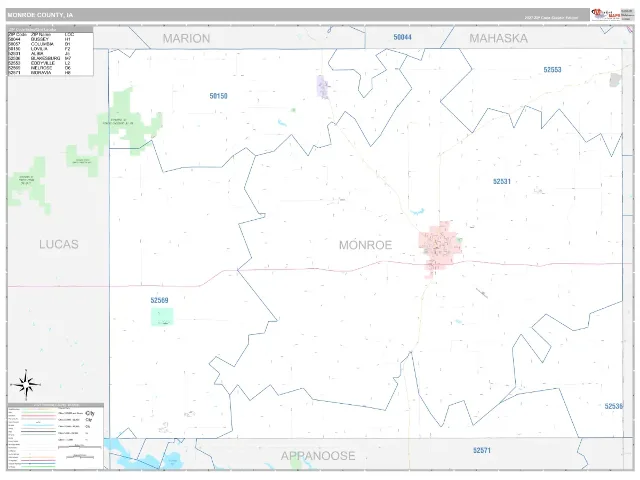The height and width of the screenshot is (480, 640).
Task: Click ZIP code label 50044
Action: point(402,37)
